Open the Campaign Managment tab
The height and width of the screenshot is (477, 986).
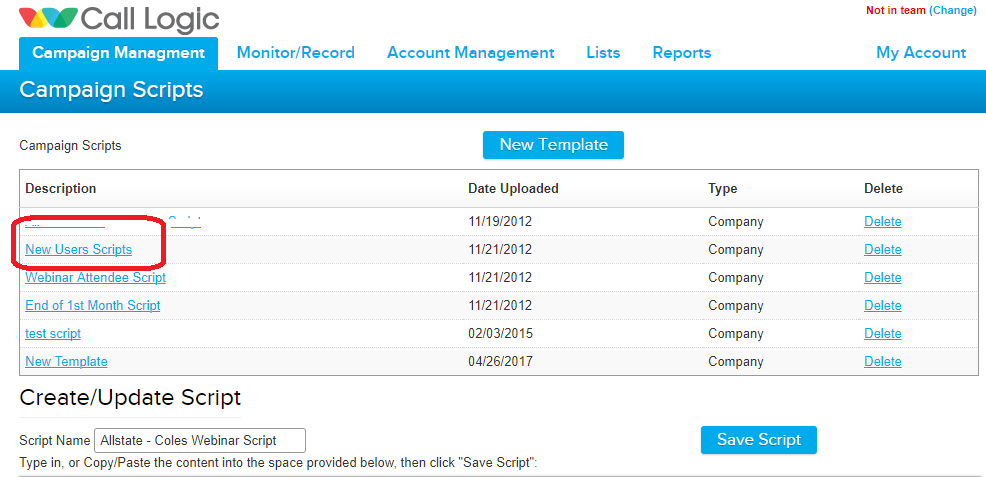[x=118, y=53]
